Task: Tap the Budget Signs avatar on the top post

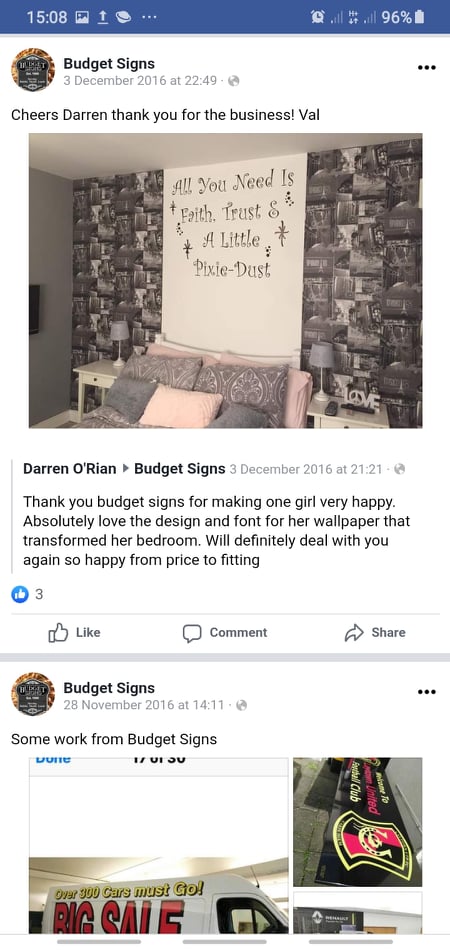Action: tap(33, 70)
